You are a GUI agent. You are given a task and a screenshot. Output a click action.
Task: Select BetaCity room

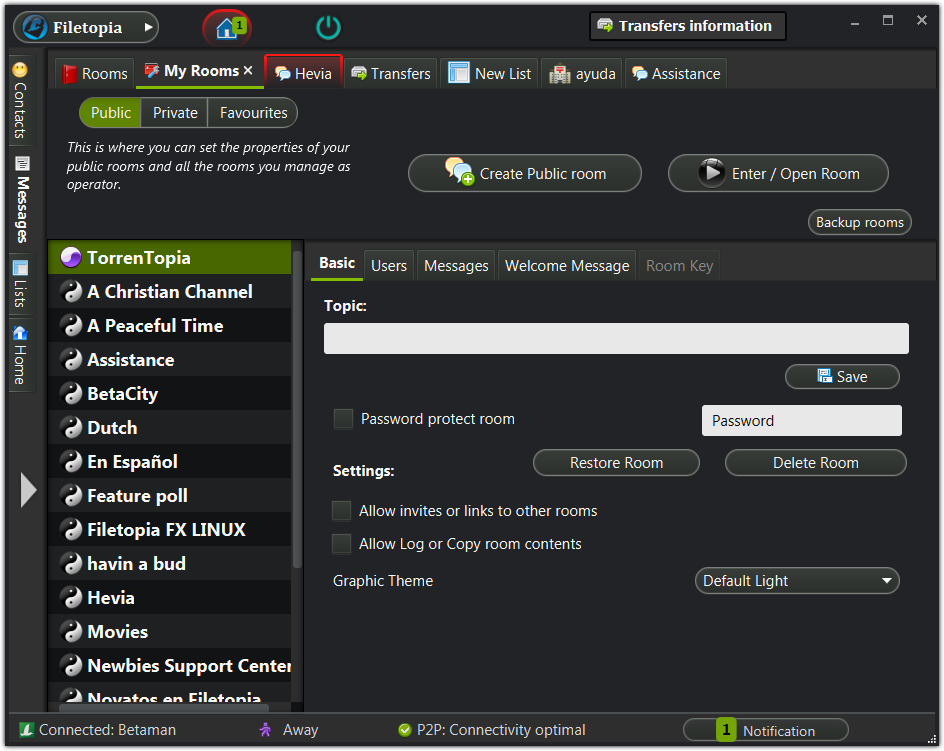(170, 393)
